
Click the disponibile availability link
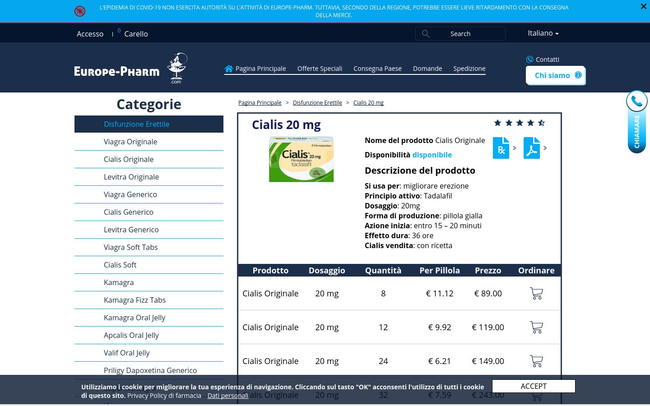432,155
